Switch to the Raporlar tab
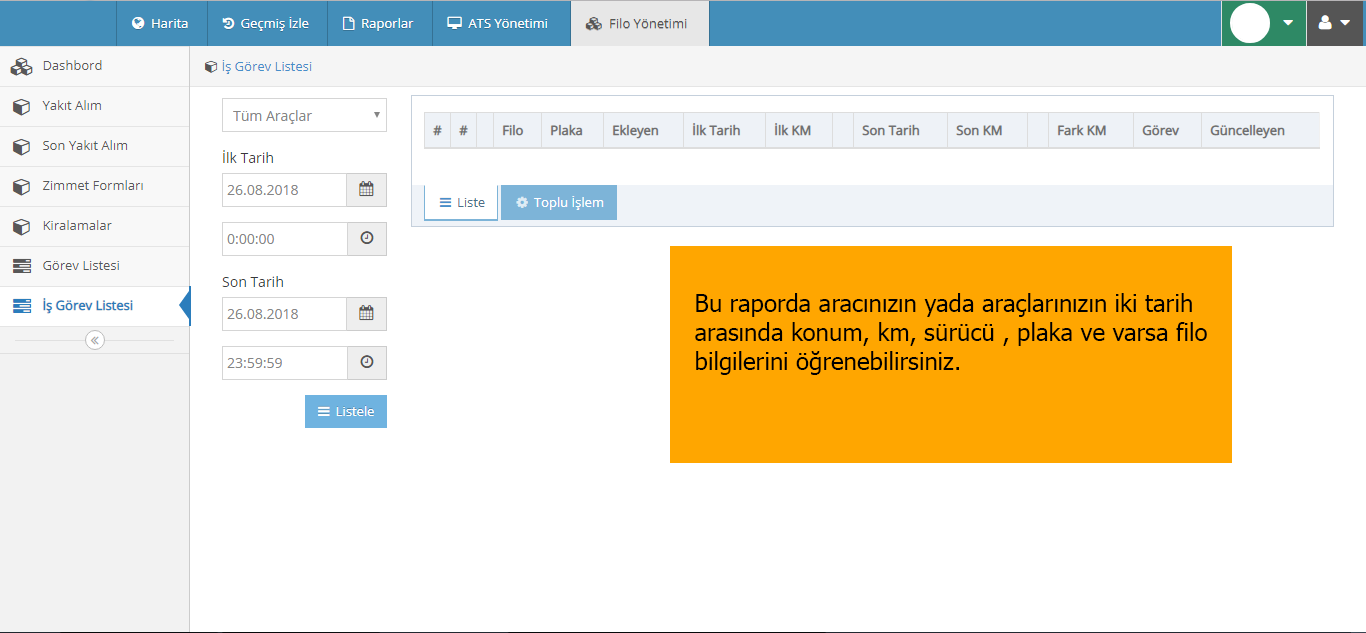This screenshot has height=633, width=1366. pyautogui.click(x=379, y=22)
